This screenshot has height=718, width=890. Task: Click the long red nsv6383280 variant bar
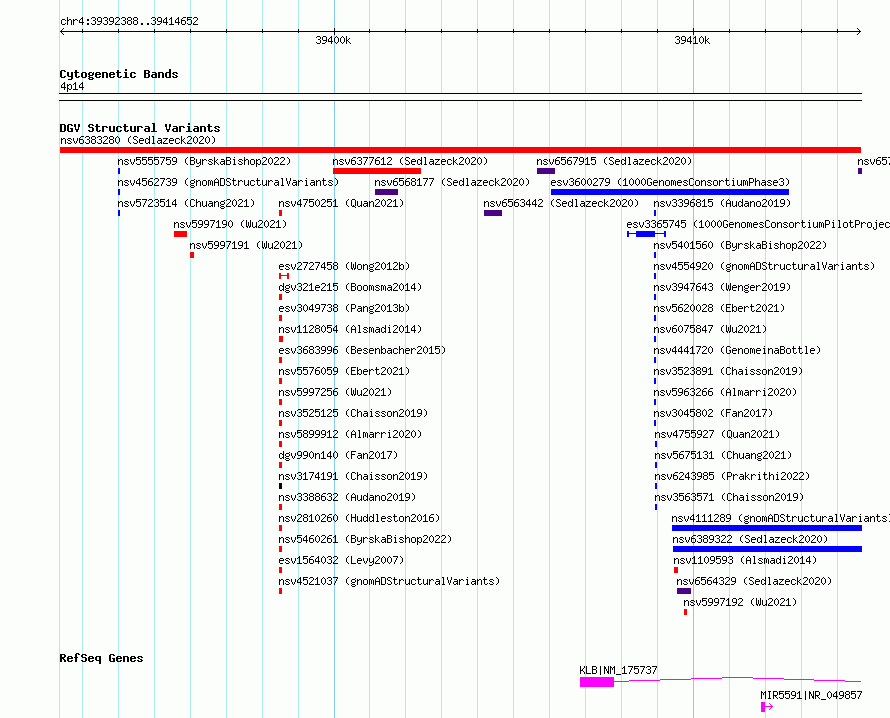pyautogui.click(x=460, y=150)
